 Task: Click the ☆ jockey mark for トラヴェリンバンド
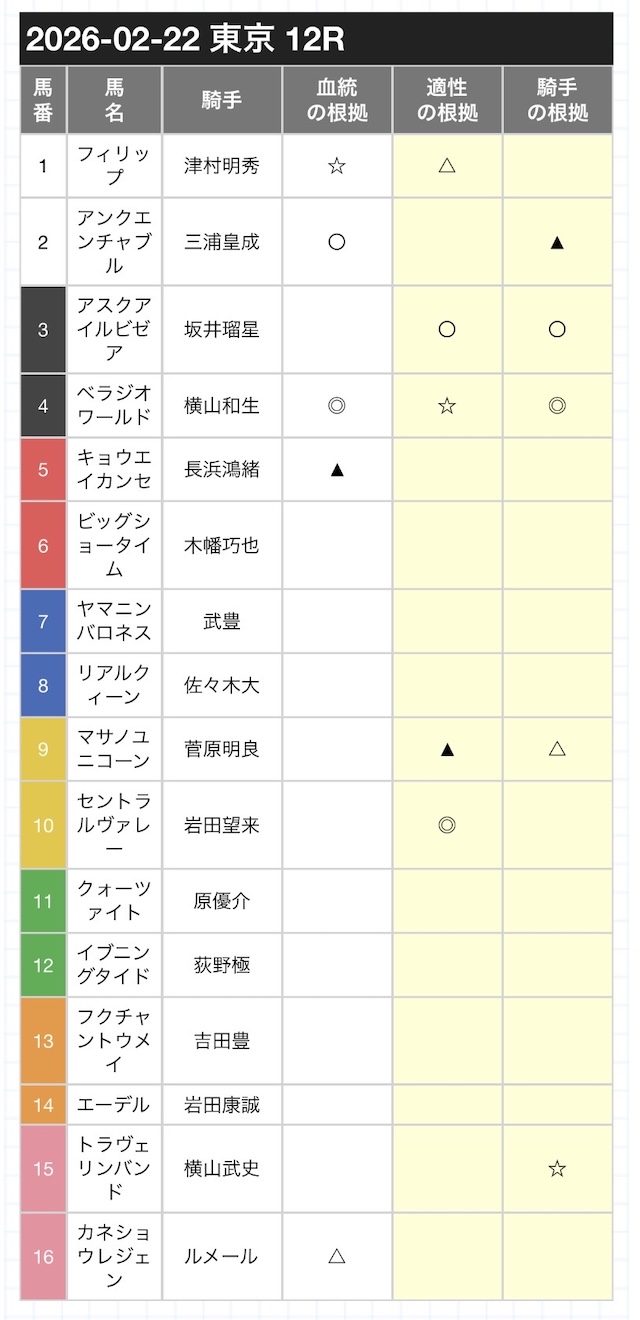(x=557, y=1168)
